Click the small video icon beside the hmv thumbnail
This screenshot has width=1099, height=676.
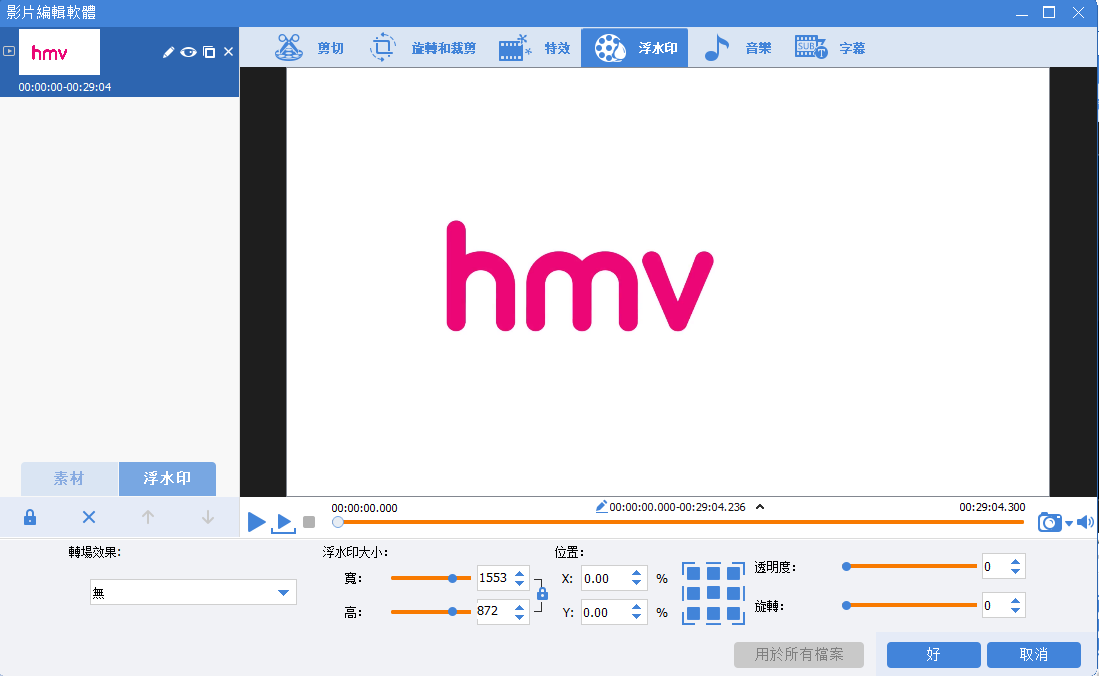pyautogui.click(x=9, y=51)
